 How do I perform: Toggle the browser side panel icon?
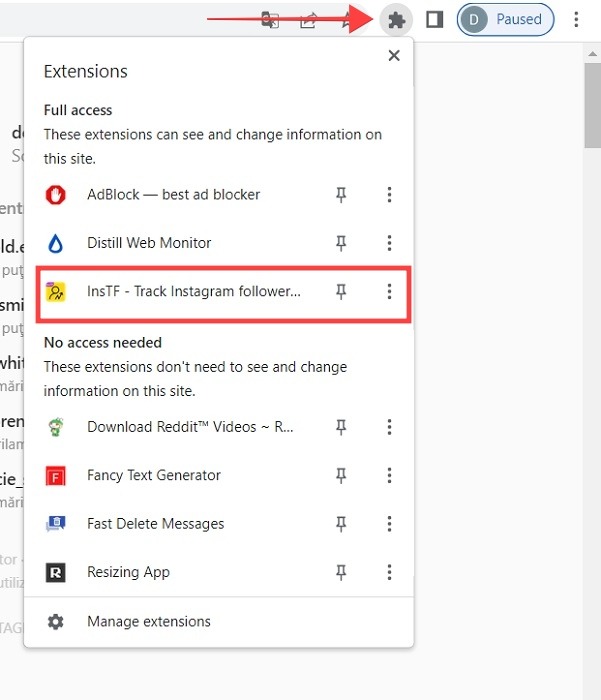434,20
